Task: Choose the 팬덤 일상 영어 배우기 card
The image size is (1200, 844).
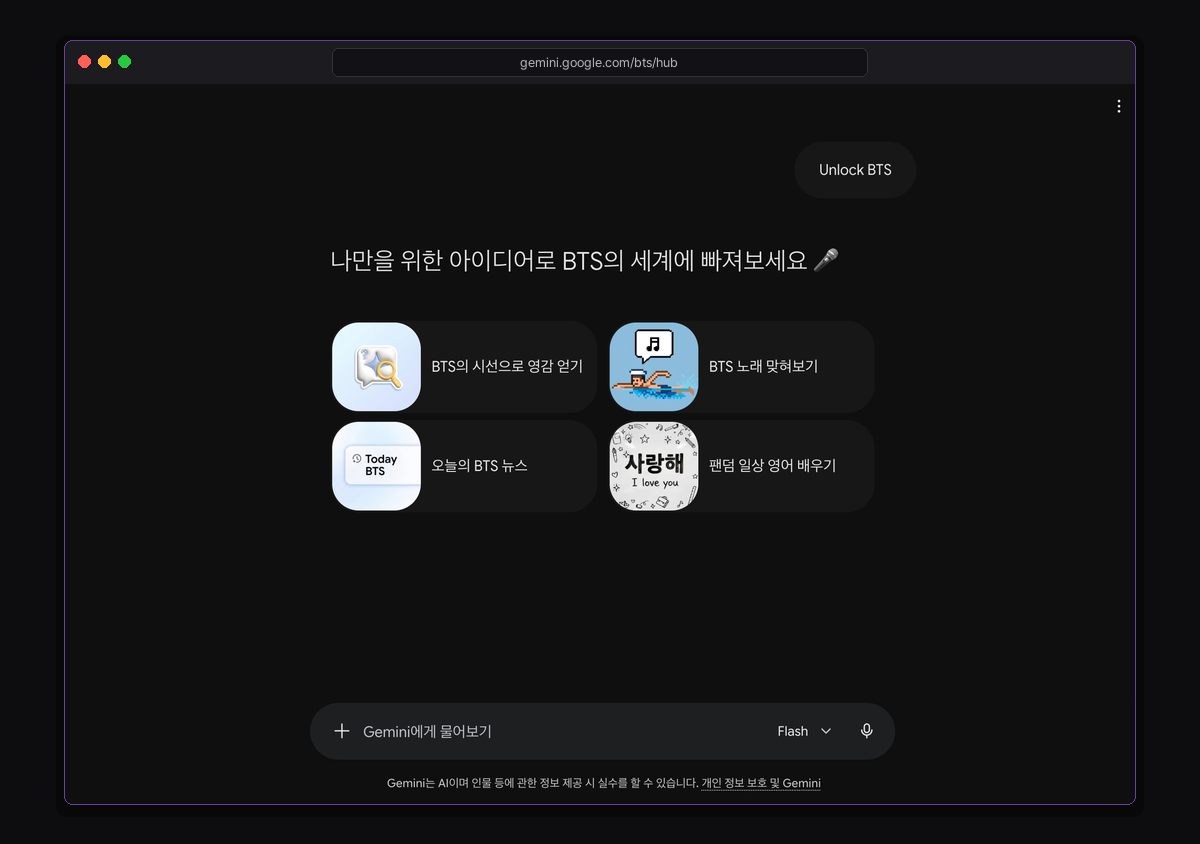Action: tap(742, 466)
